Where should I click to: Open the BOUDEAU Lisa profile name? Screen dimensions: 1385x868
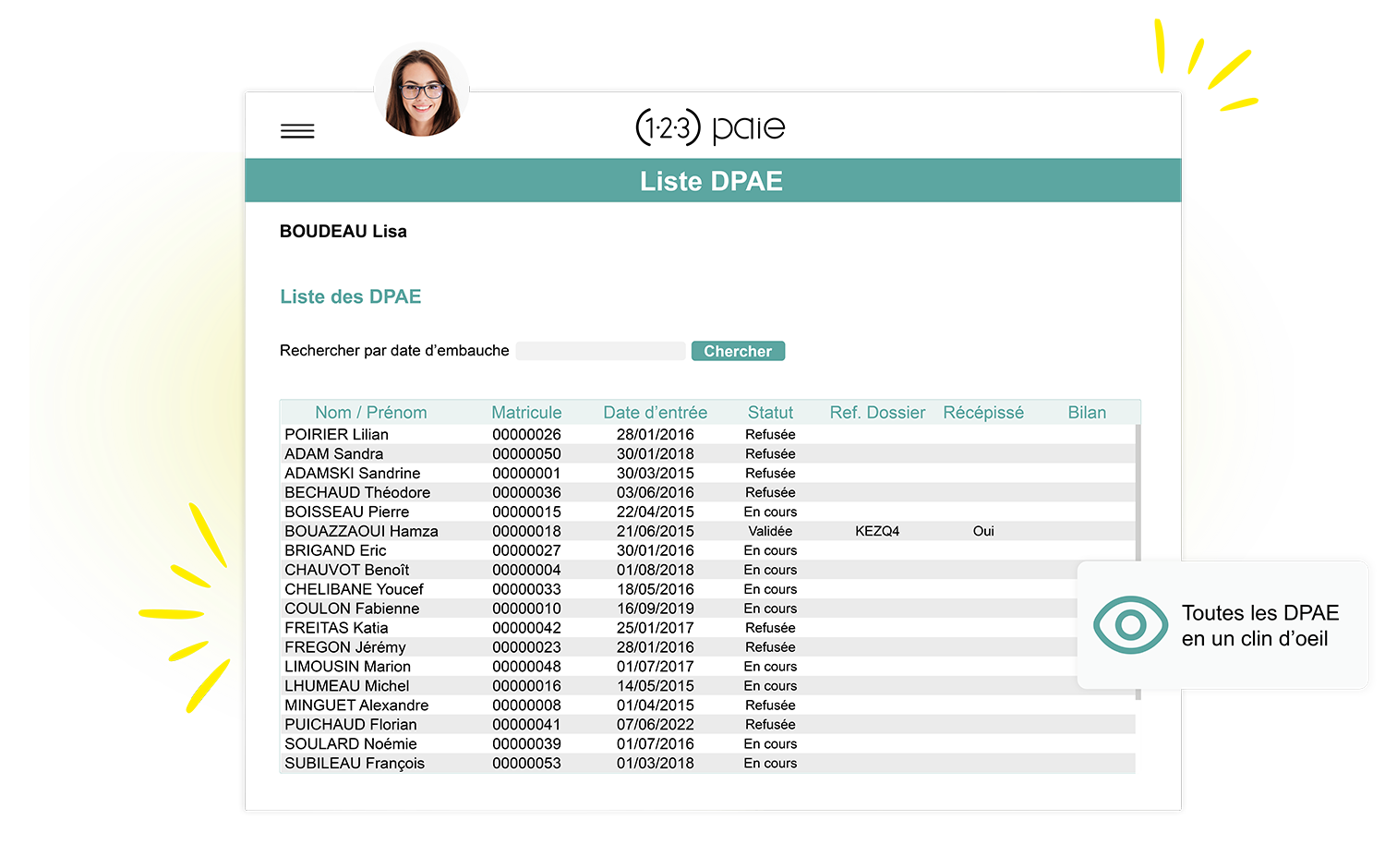coord(343,231)
